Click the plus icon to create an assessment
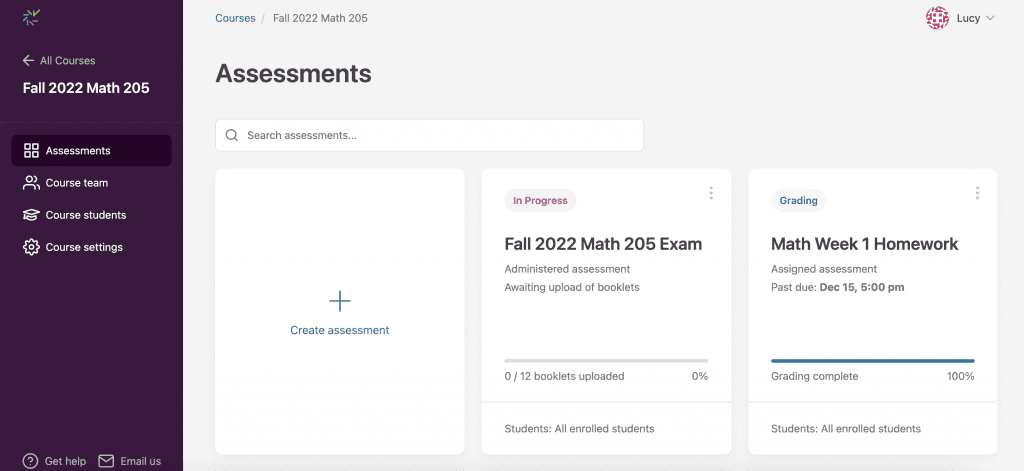Viewport: 1024px width, 471px height. pyautogui.click(x=340, y=301)
